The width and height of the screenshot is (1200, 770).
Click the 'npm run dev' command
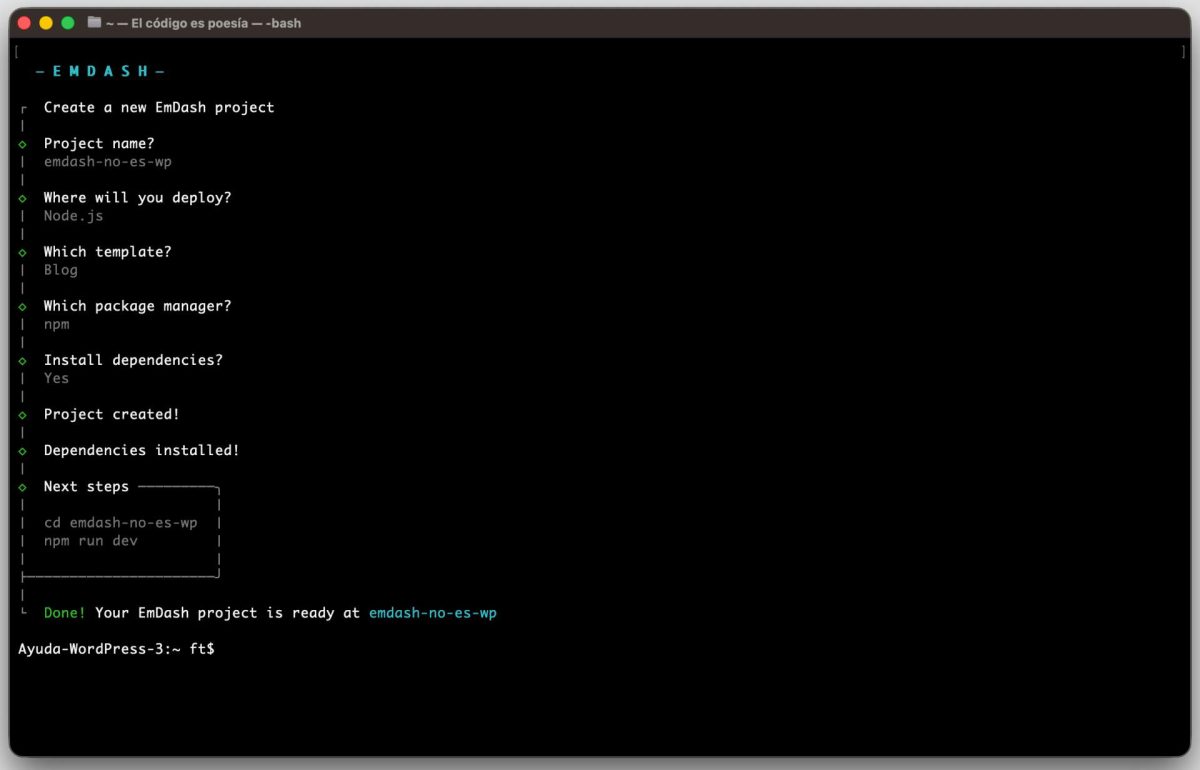point(91,540)
